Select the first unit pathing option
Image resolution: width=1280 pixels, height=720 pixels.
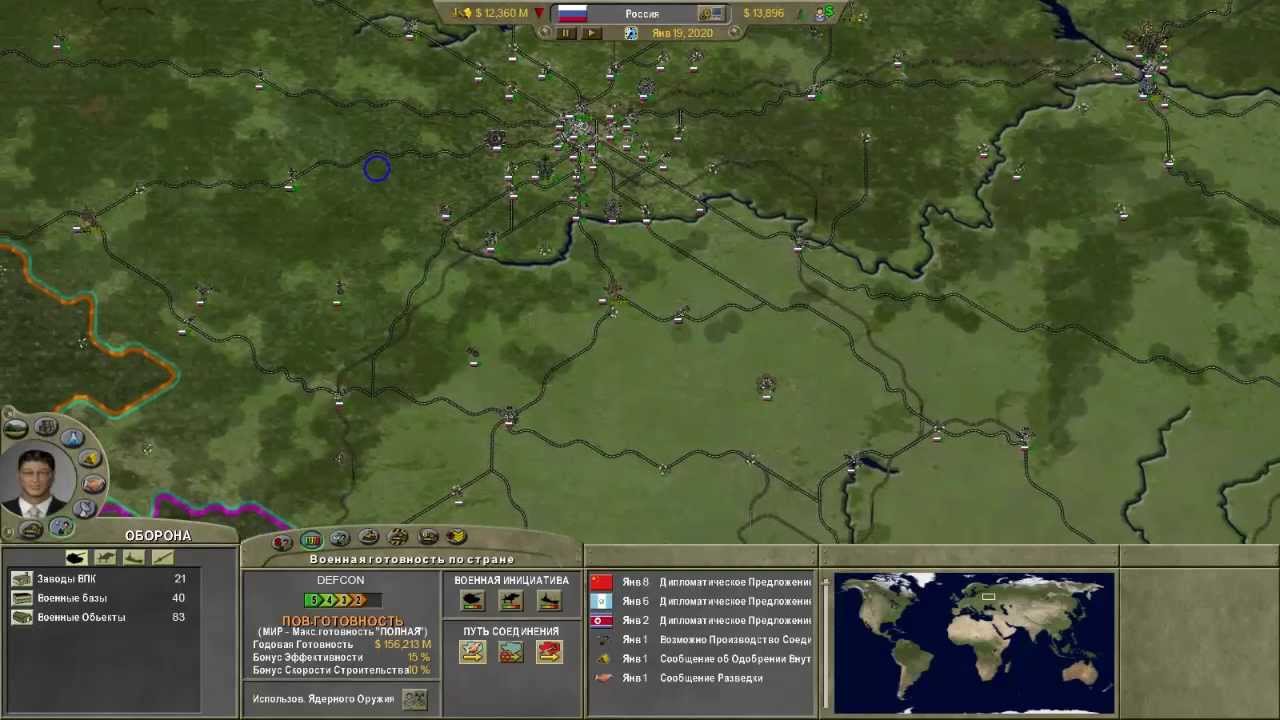[473, 652]
